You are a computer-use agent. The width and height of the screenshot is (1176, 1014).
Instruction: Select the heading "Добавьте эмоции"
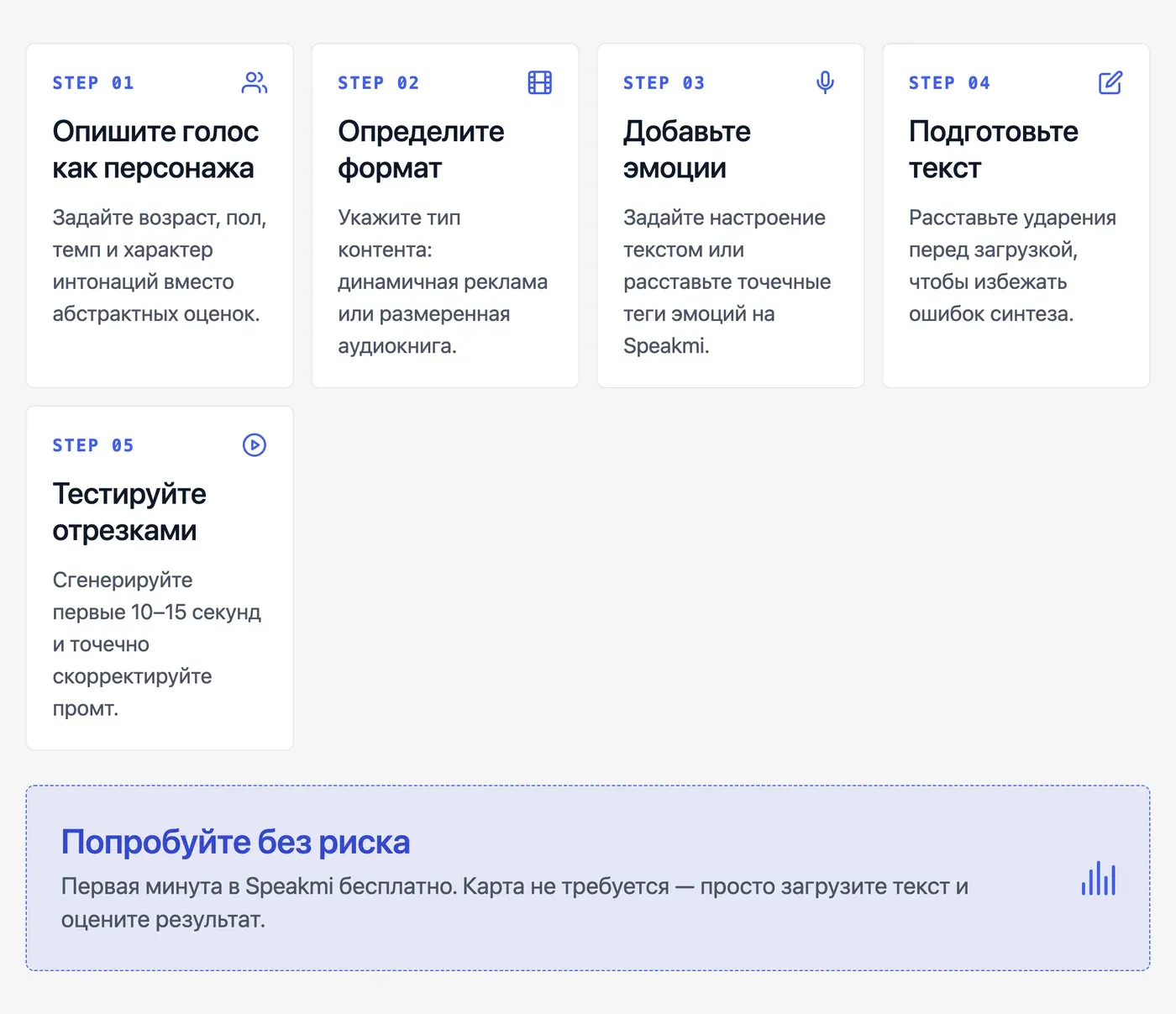[x=687, y=150]
